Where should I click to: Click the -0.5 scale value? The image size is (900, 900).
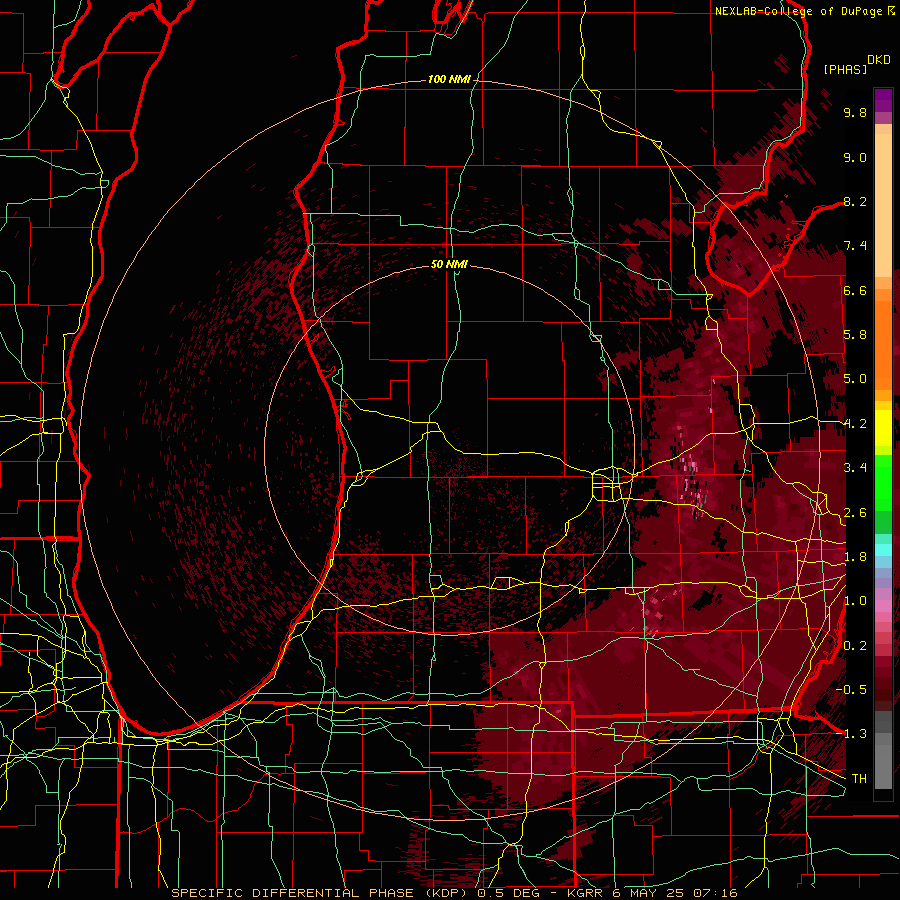click(851, 690)
